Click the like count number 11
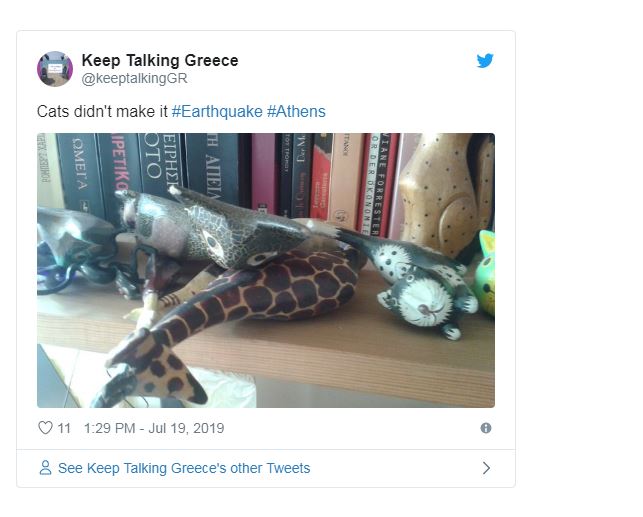This screenshot has width=643, height=517. 64,428
